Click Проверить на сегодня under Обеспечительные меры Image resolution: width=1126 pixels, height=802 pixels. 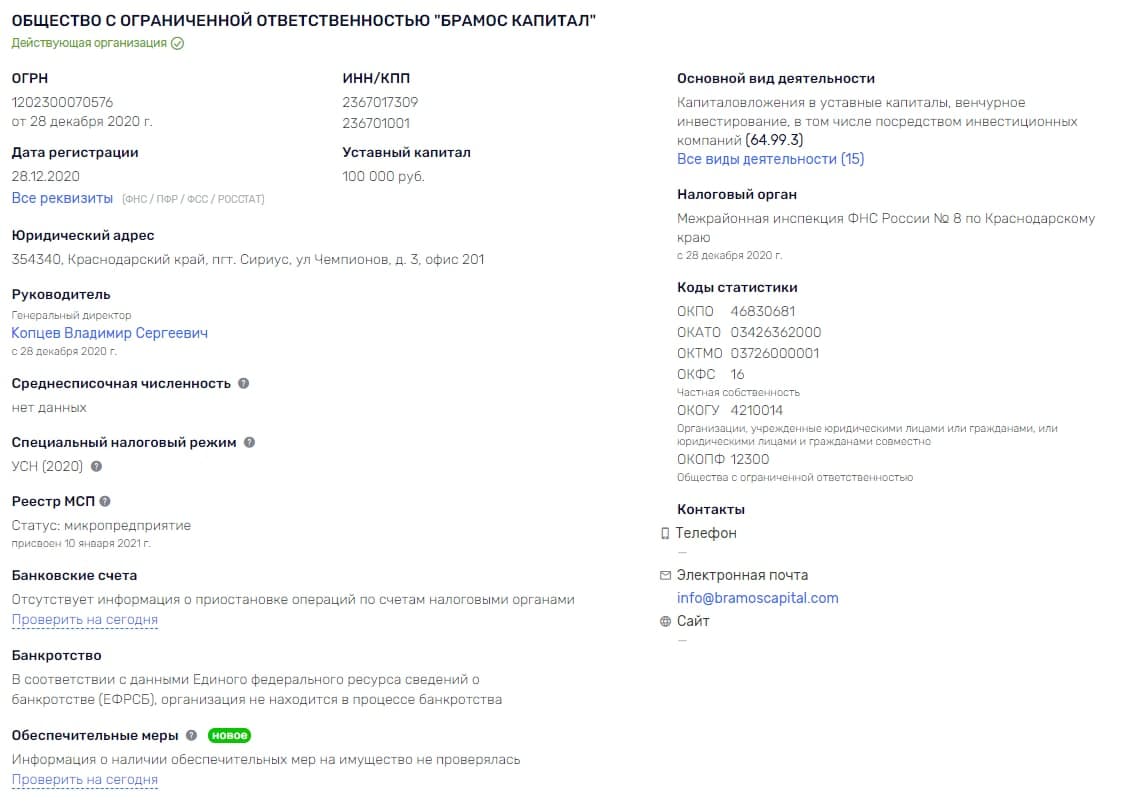click(85, 780)
